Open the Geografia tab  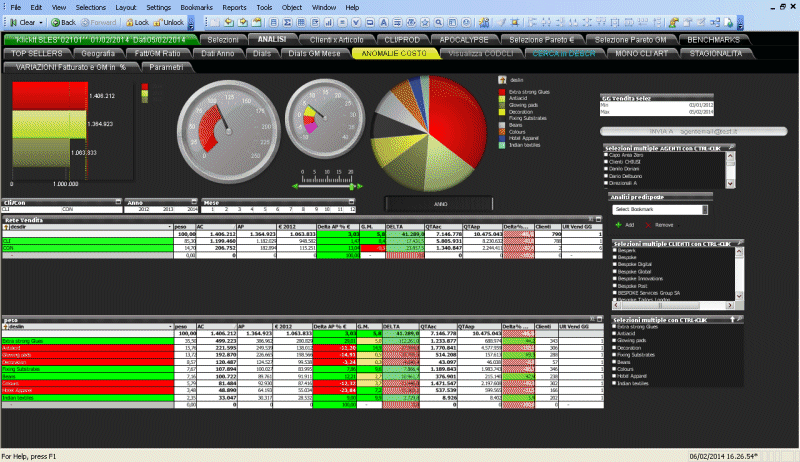[97, 53]
